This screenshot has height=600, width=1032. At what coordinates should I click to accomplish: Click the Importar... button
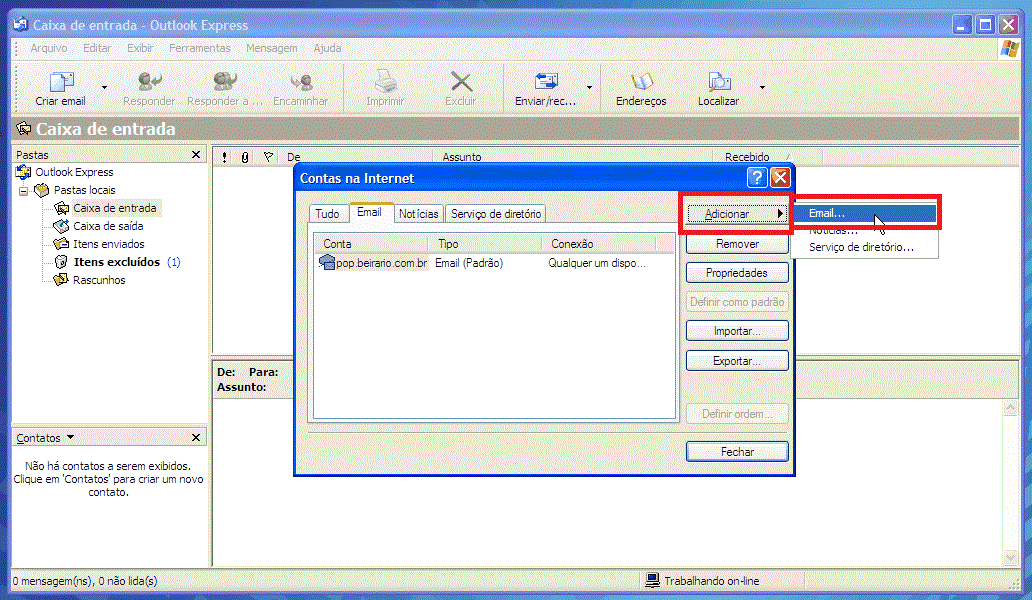pos(737,331)
